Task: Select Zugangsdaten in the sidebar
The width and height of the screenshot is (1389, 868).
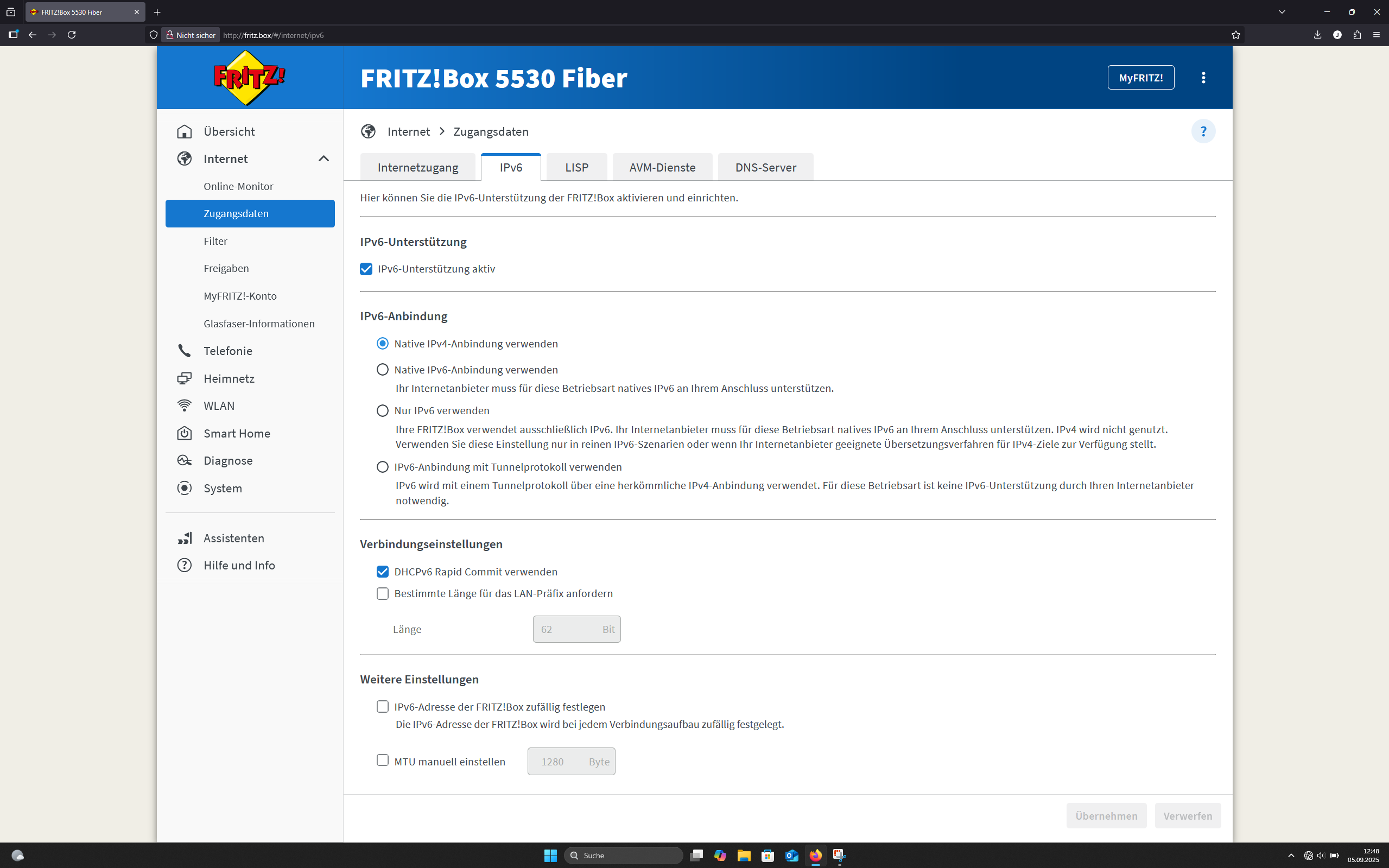Action: [250, 213]
